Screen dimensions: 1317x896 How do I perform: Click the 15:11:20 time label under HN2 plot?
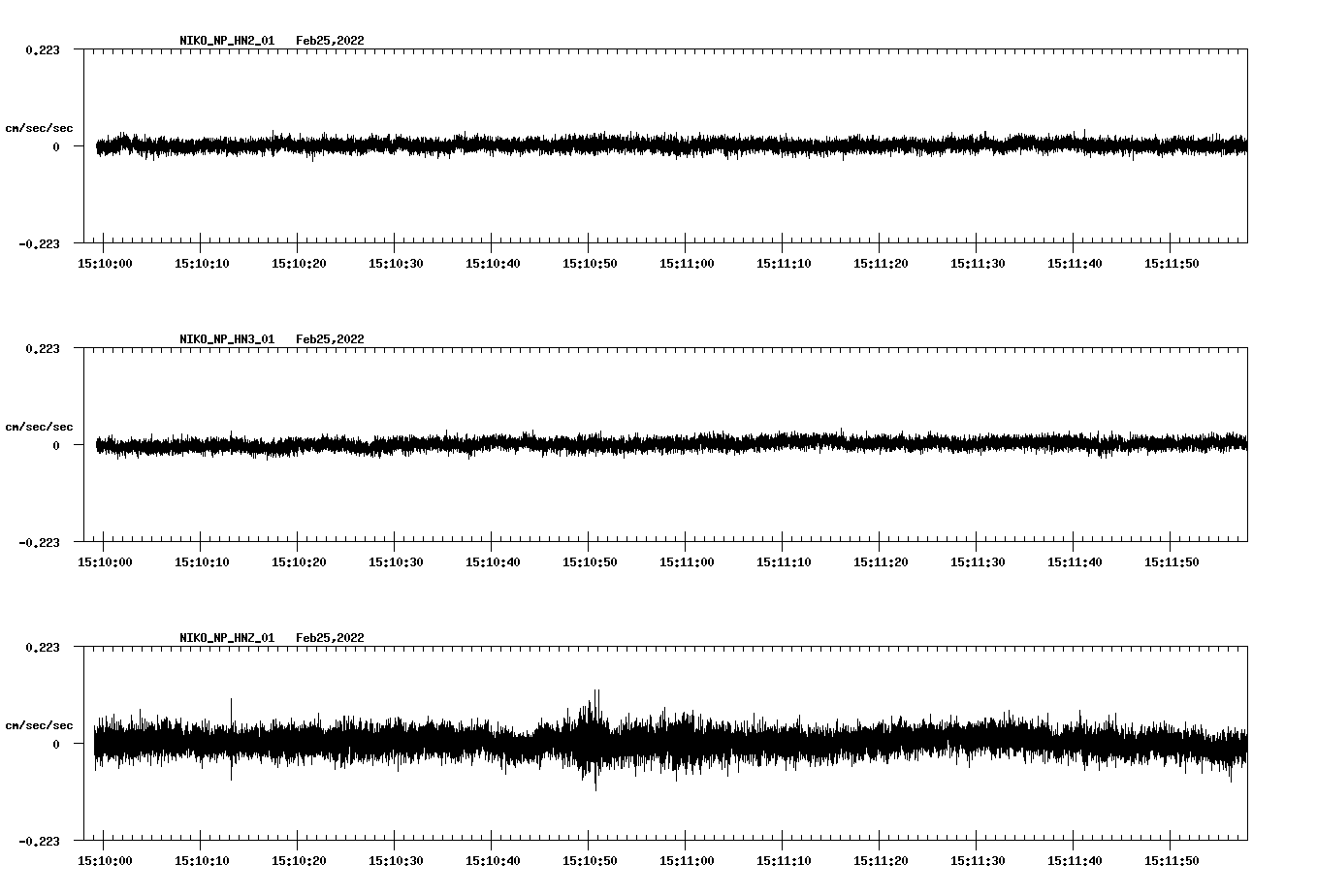[881, 264]
